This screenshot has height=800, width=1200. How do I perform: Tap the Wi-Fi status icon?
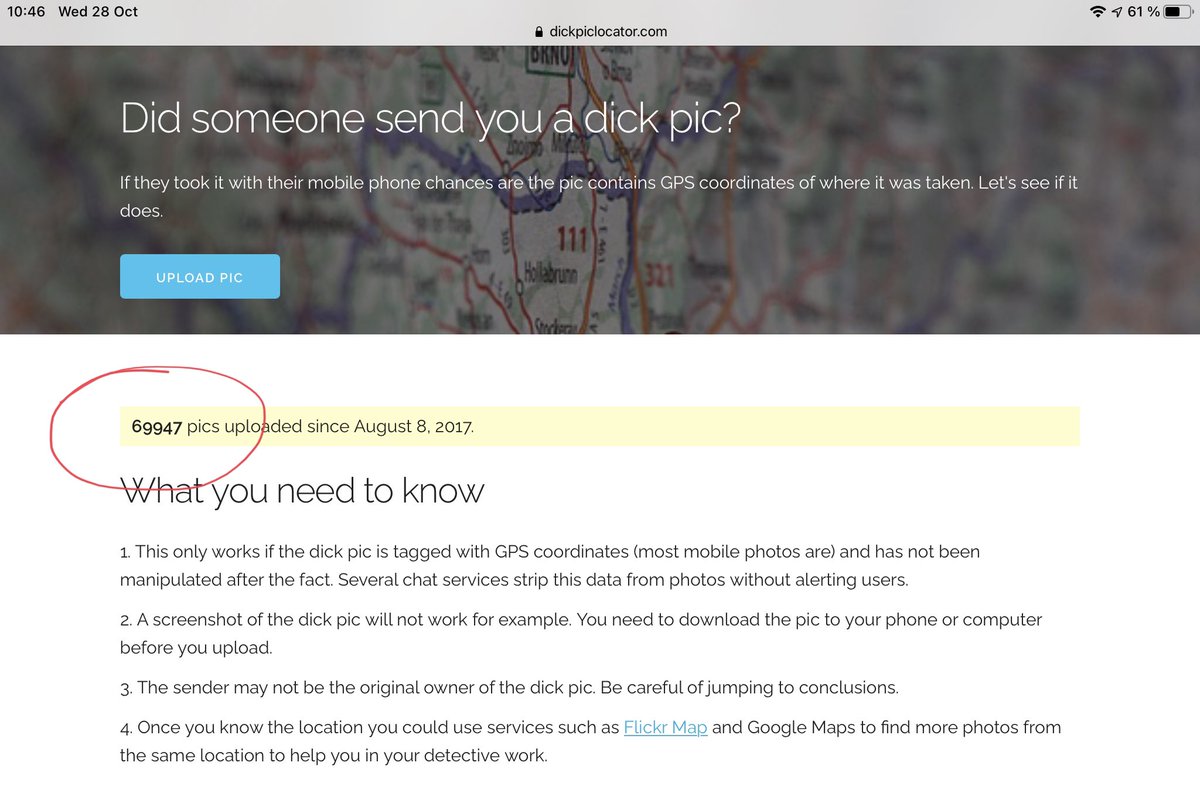coord(1098,12)
